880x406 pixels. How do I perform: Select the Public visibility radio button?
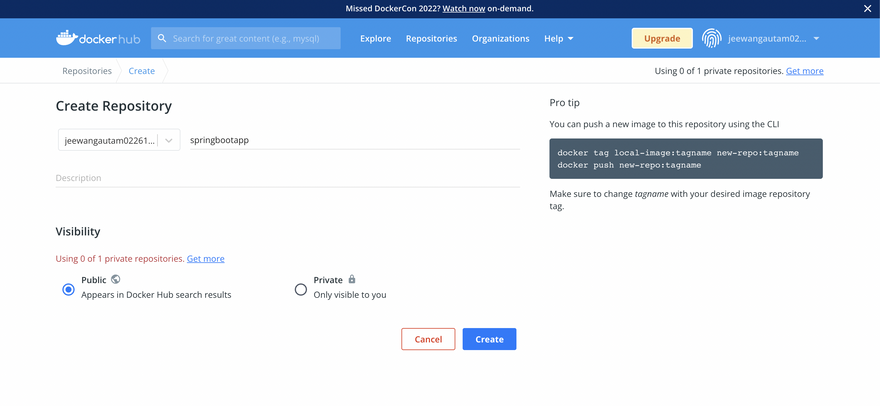pyautogui.click(x=68, y=289)
